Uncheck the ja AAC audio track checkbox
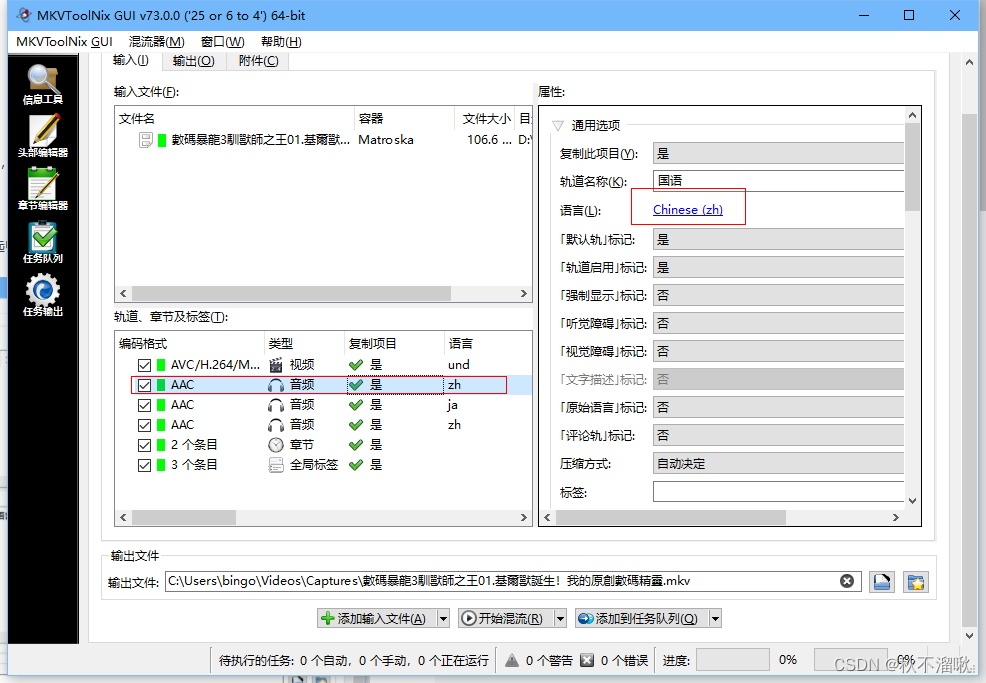The width and height of the screenshot is (986, 683). point(145,405)
